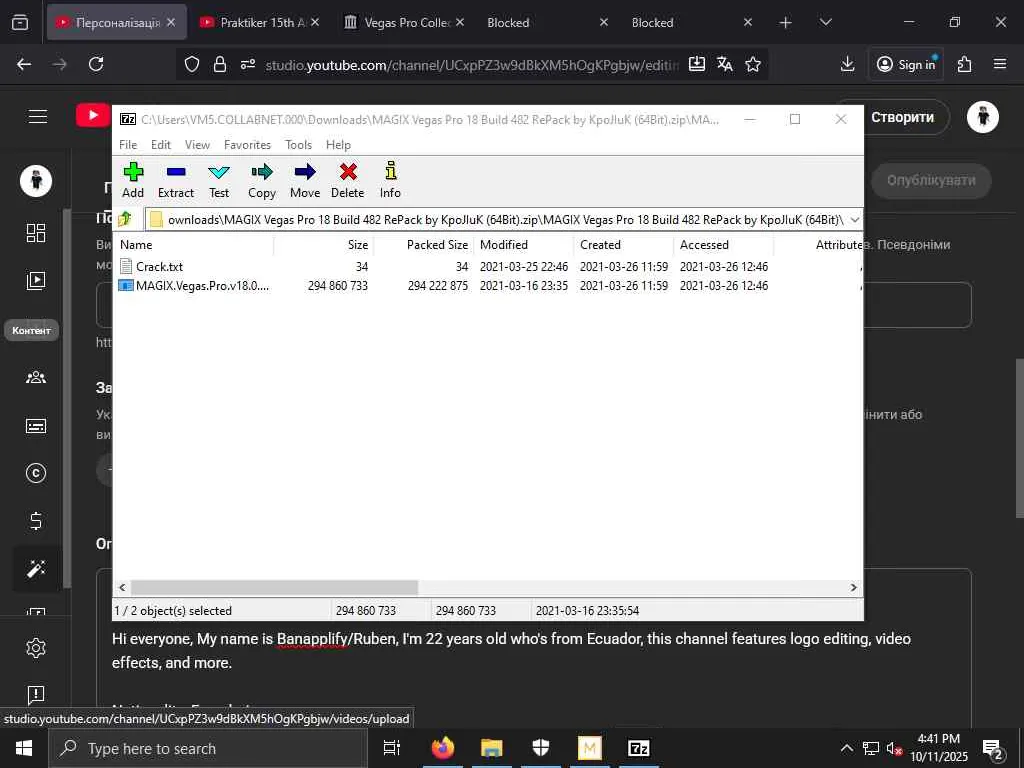The image size is (1024, 768).
Task: Open the Community people icon in the sidebar
Action: [36, 377]
